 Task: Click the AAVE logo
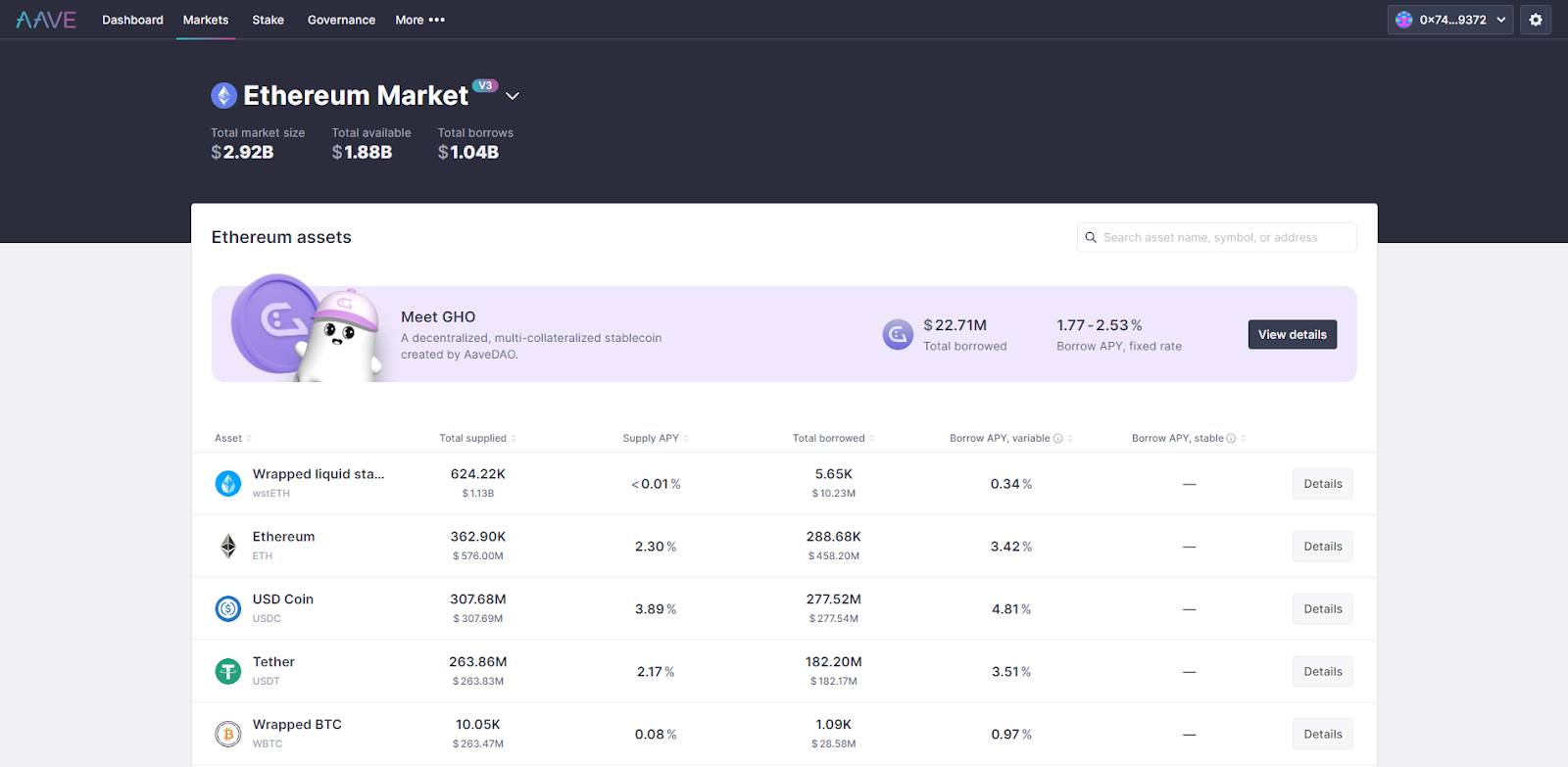point(46,20)
